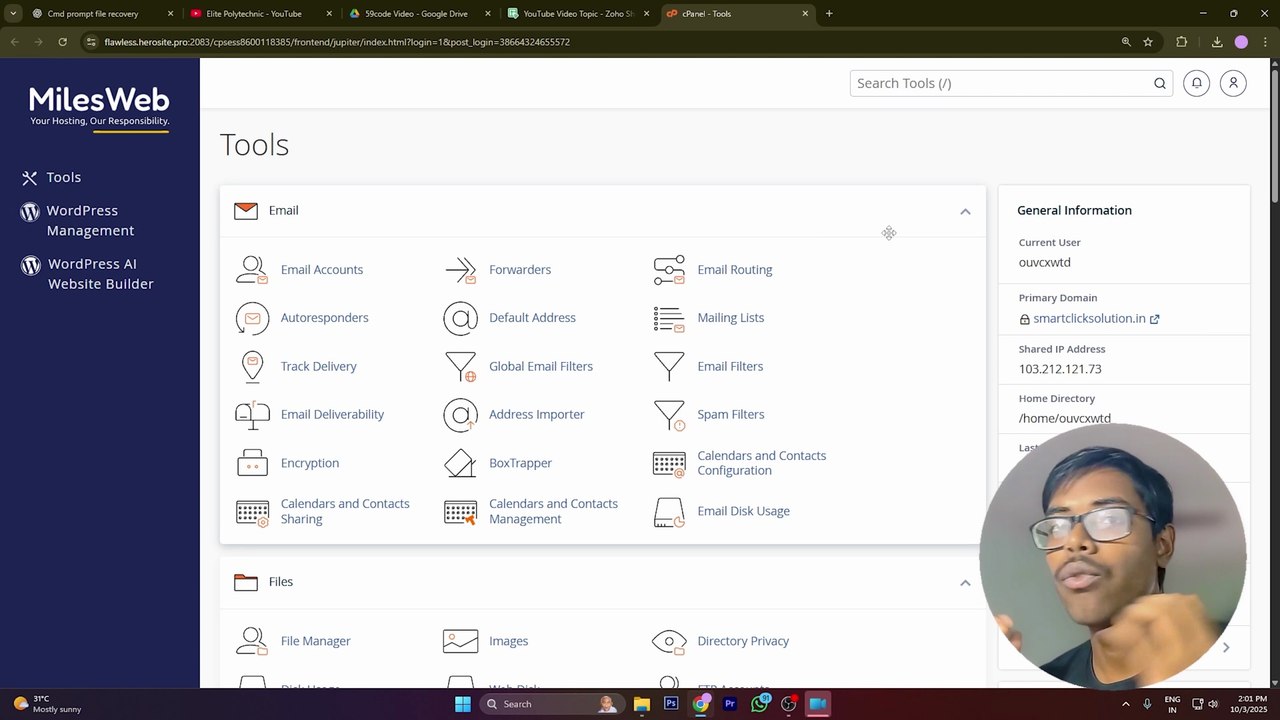The height and width of the screenshot is (720, 1280).
Task: Open the smartclicksolution.in domain link
Action: tap(1089, 319)
